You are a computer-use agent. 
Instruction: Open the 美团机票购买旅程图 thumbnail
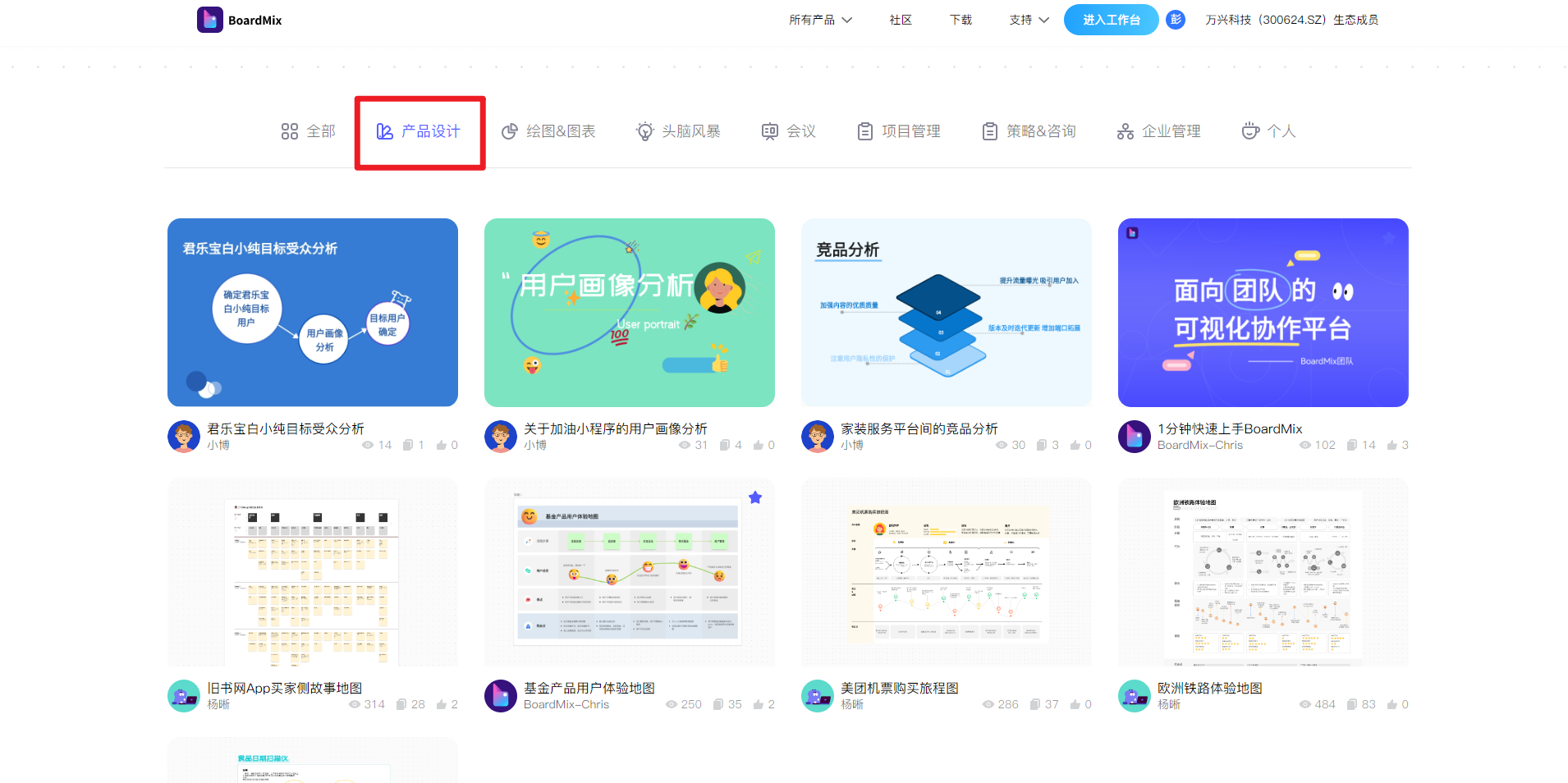(947, 572)
